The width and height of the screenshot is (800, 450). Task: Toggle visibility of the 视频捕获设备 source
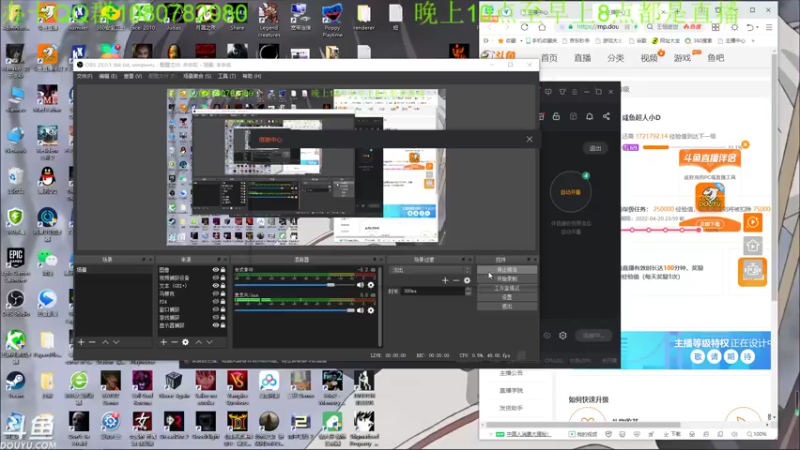216,278
